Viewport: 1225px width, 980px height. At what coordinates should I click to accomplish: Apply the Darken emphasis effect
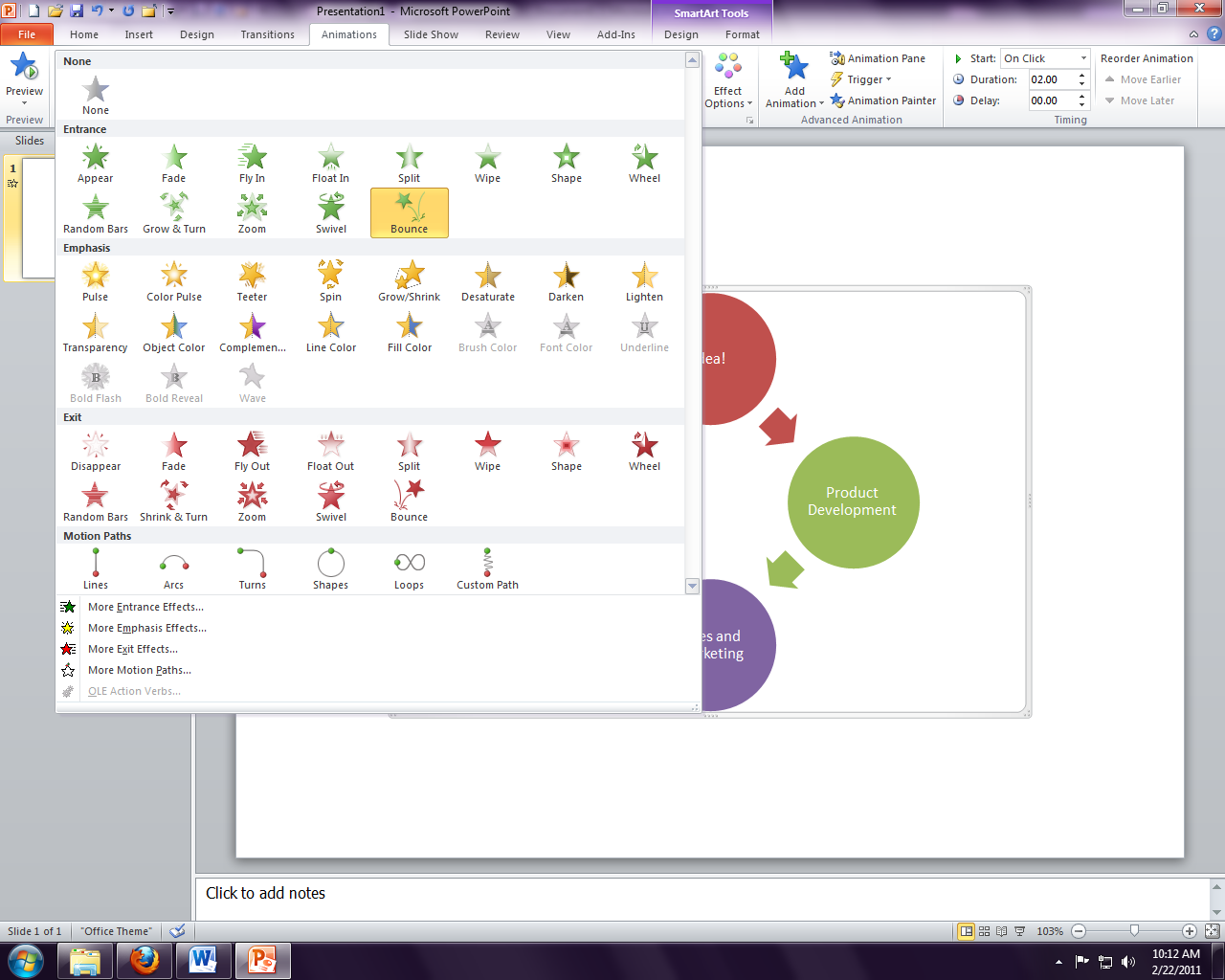point(567,281)
